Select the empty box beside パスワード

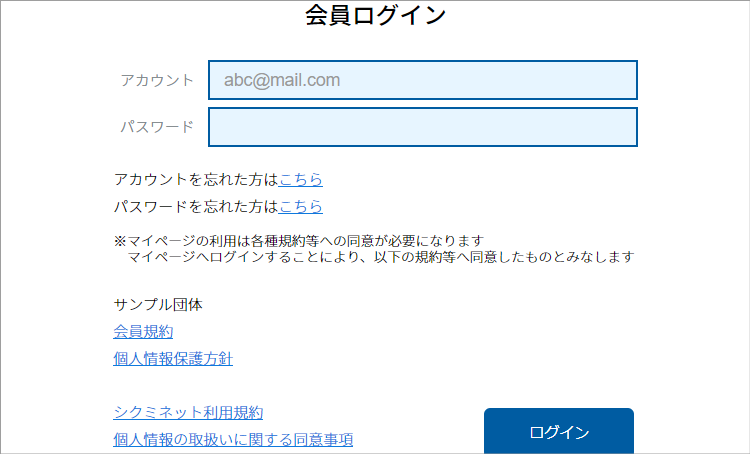point(422,127)
